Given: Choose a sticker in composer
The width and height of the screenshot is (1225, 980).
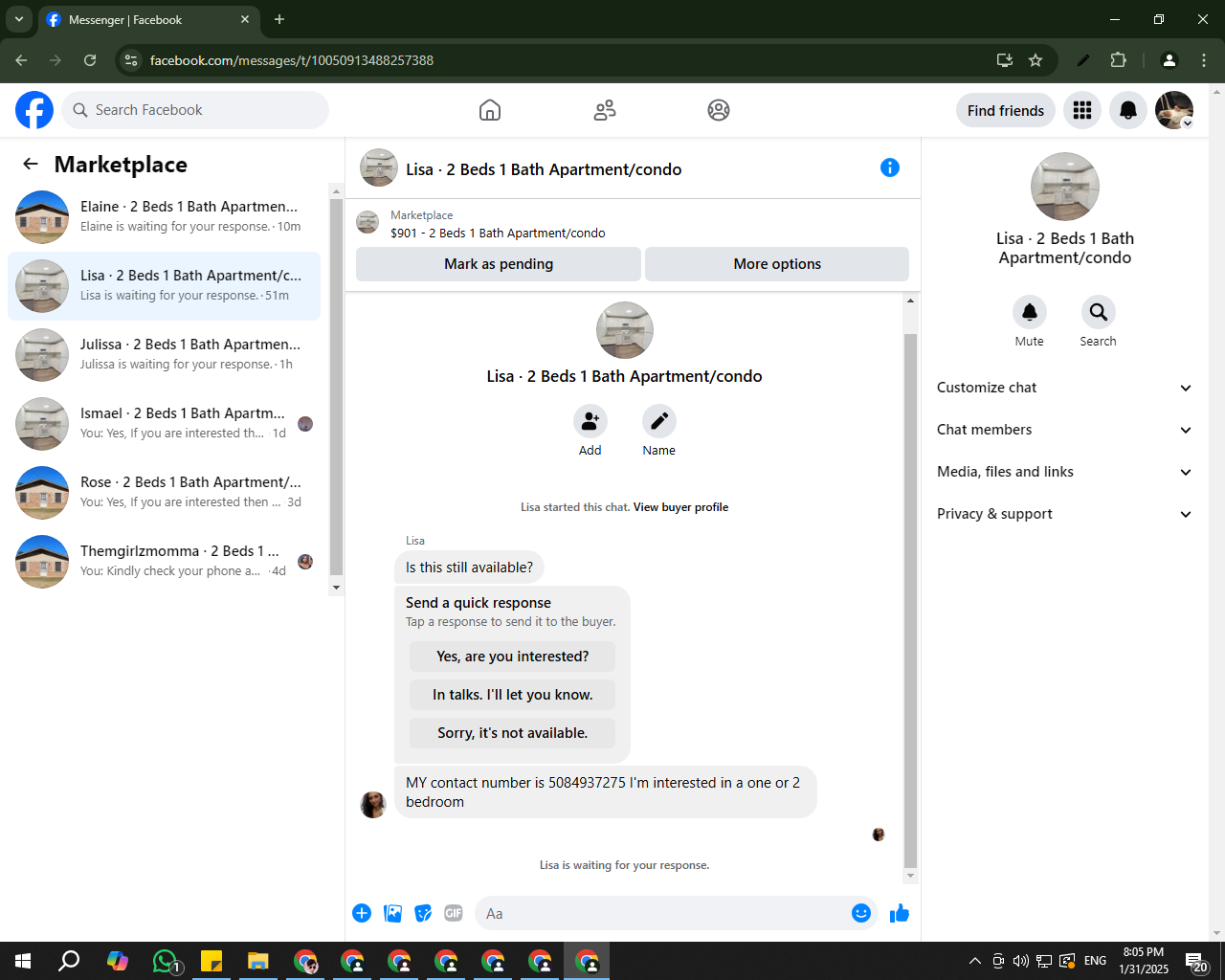Looking at the screenshot, I should (x=423, y=913).
